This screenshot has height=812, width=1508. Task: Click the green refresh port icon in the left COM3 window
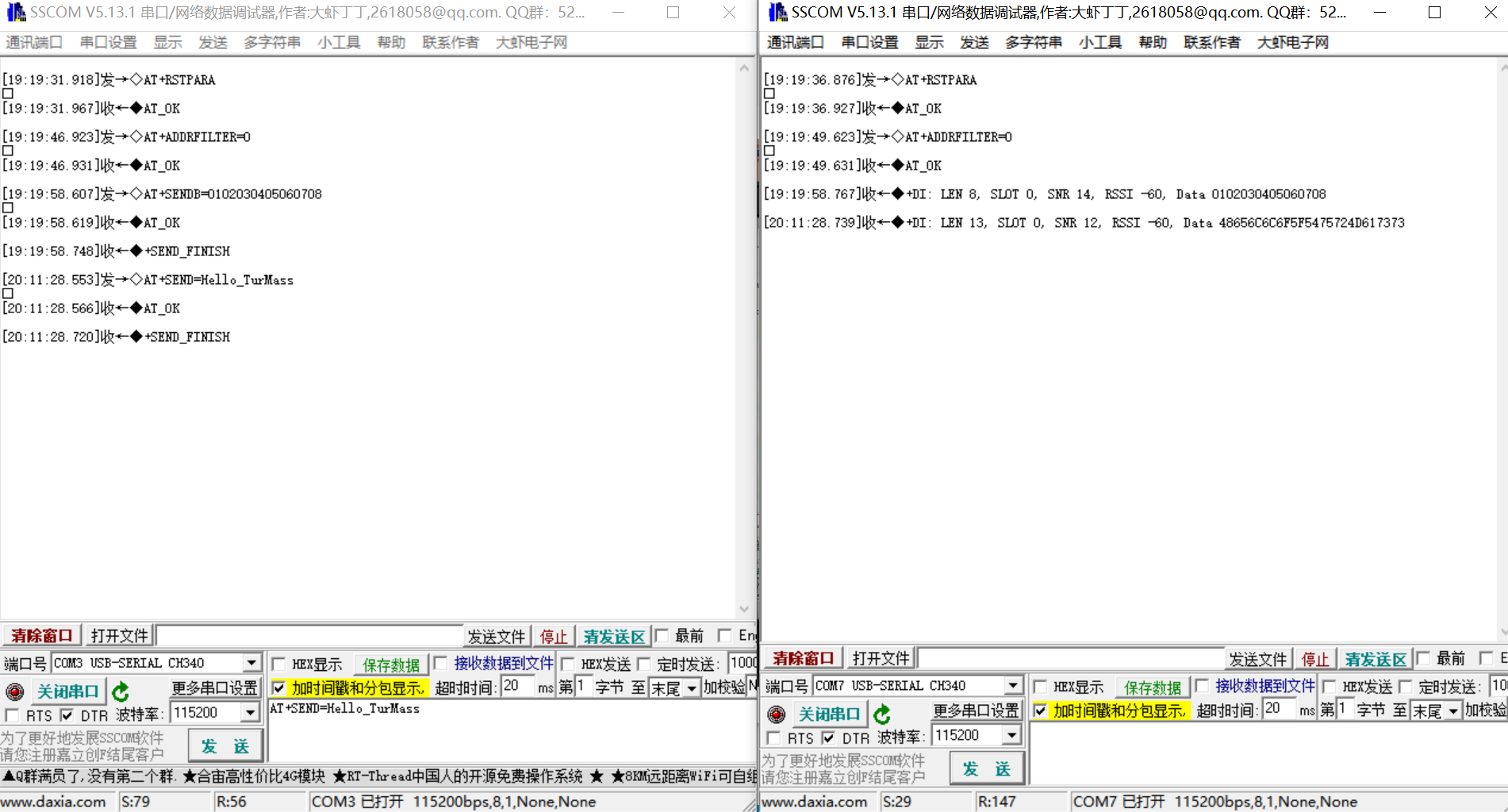click(x=121, y=691)
